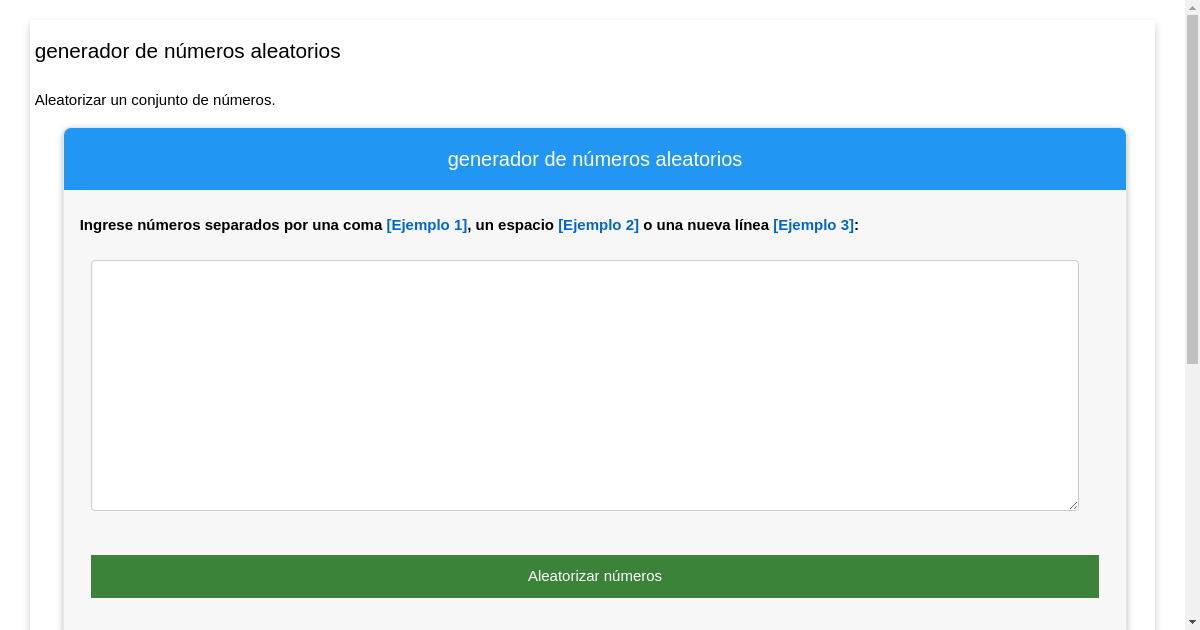
Task: Click the label text "un espacio"
Action: coord(513,225)
